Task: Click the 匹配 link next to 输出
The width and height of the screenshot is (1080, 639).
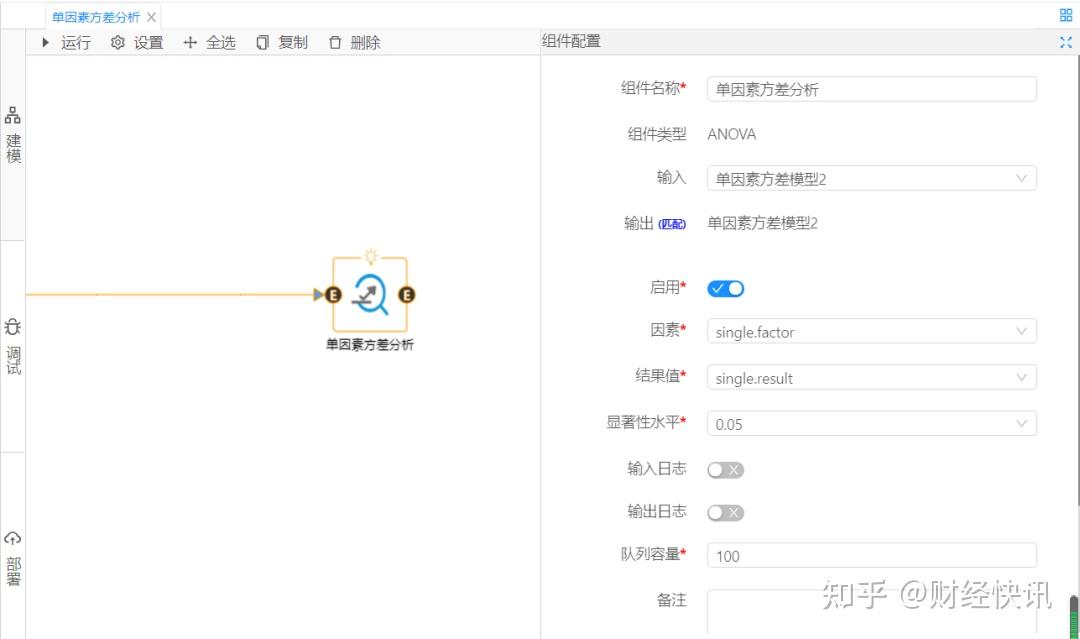Action: 672,224
